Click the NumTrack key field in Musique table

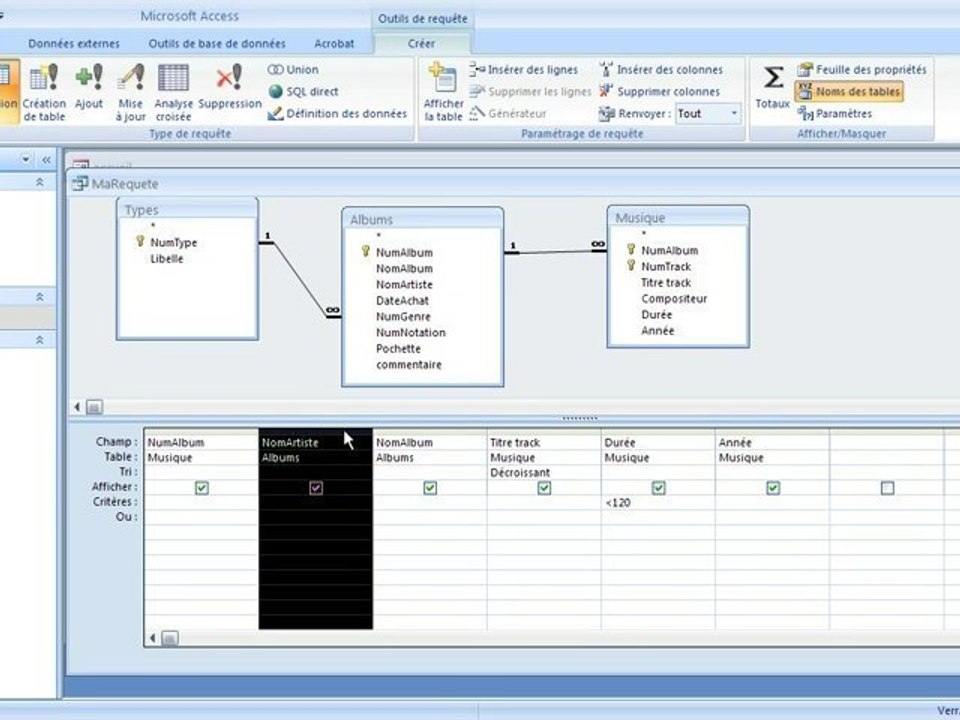pyautogui.click(x=666, y=266)
